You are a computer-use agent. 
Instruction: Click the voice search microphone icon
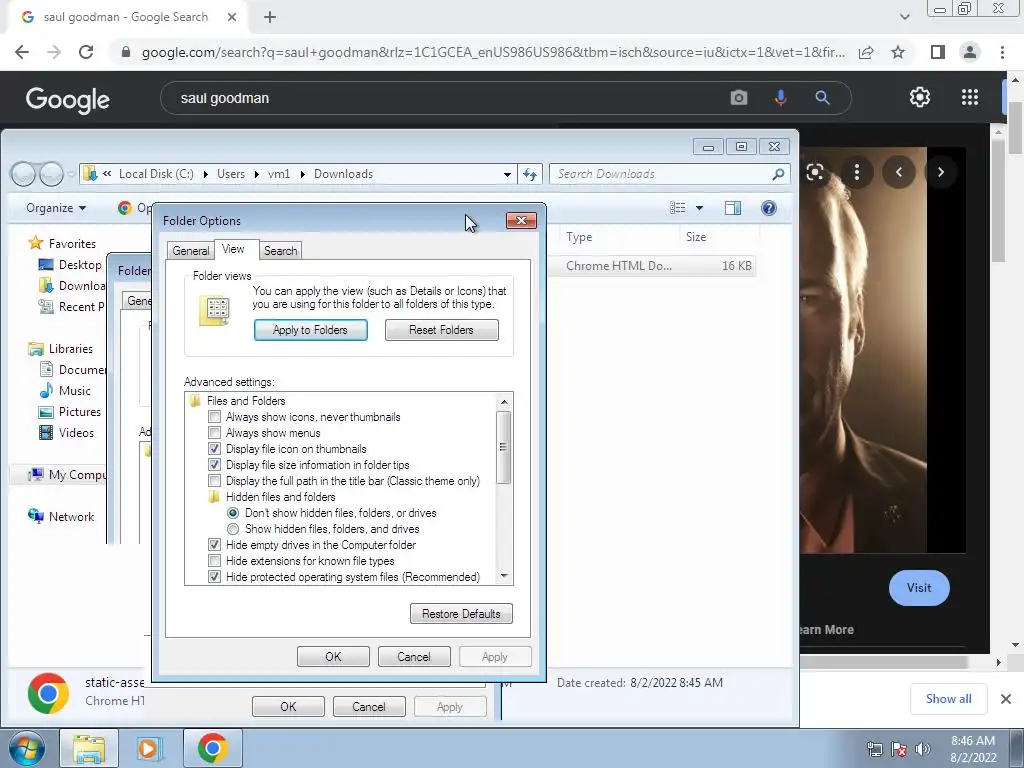click(x=780, y=98)
